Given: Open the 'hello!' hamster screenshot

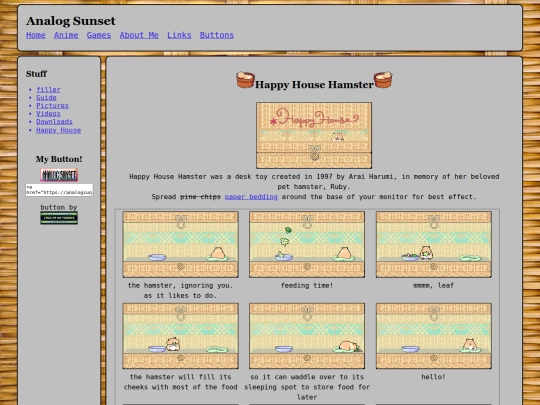Looking at the screenshot, I should tap(434, 336).
